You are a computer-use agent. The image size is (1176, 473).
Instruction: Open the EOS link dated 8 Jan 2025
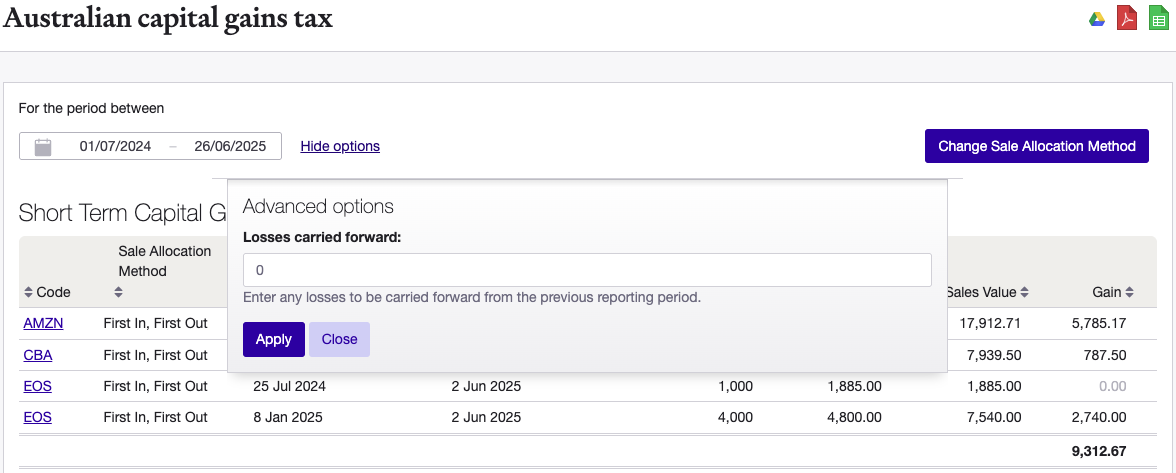(x=37, y=417)
